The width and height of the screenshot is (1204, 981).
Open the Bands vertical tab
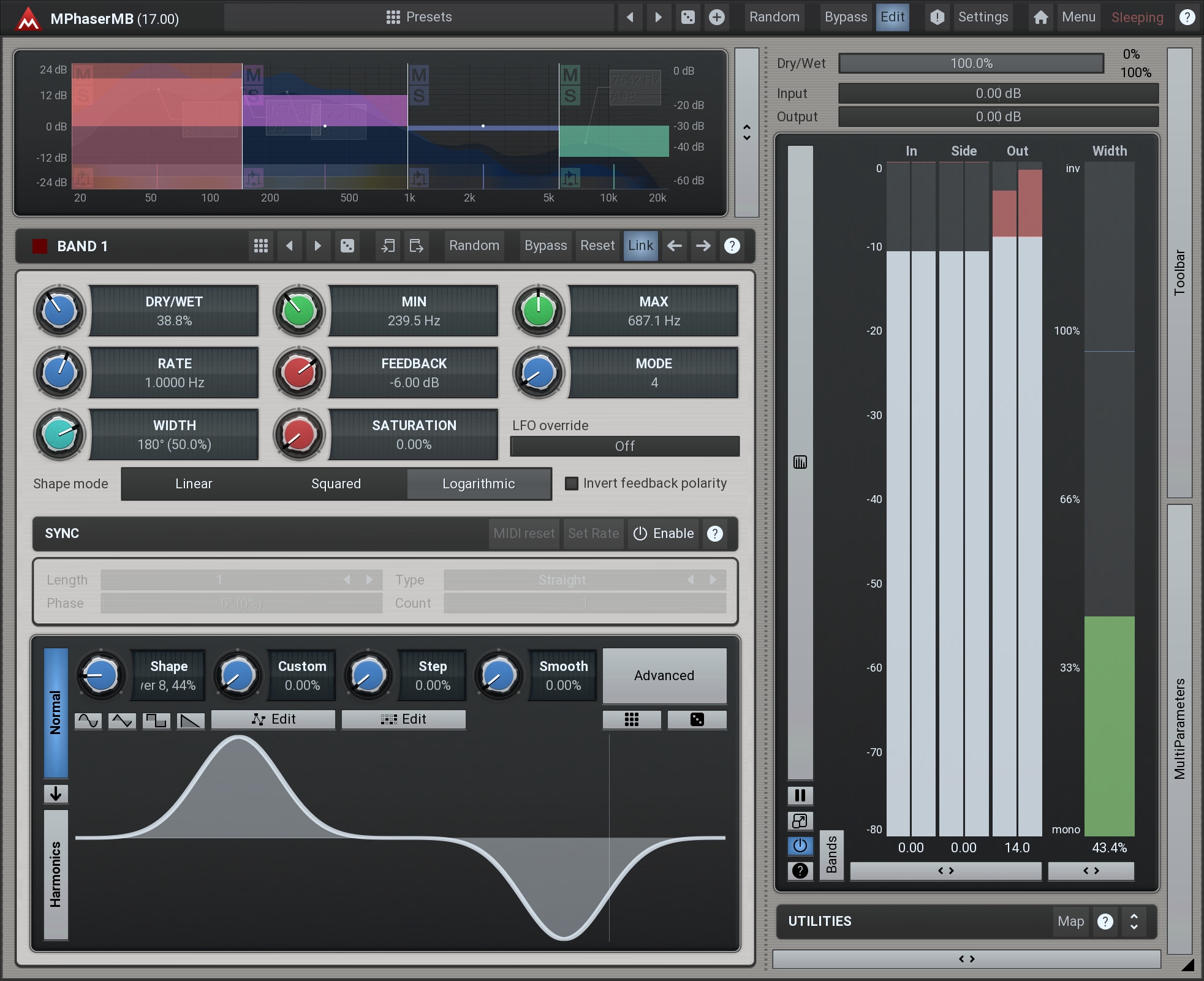tap(831, 855)
